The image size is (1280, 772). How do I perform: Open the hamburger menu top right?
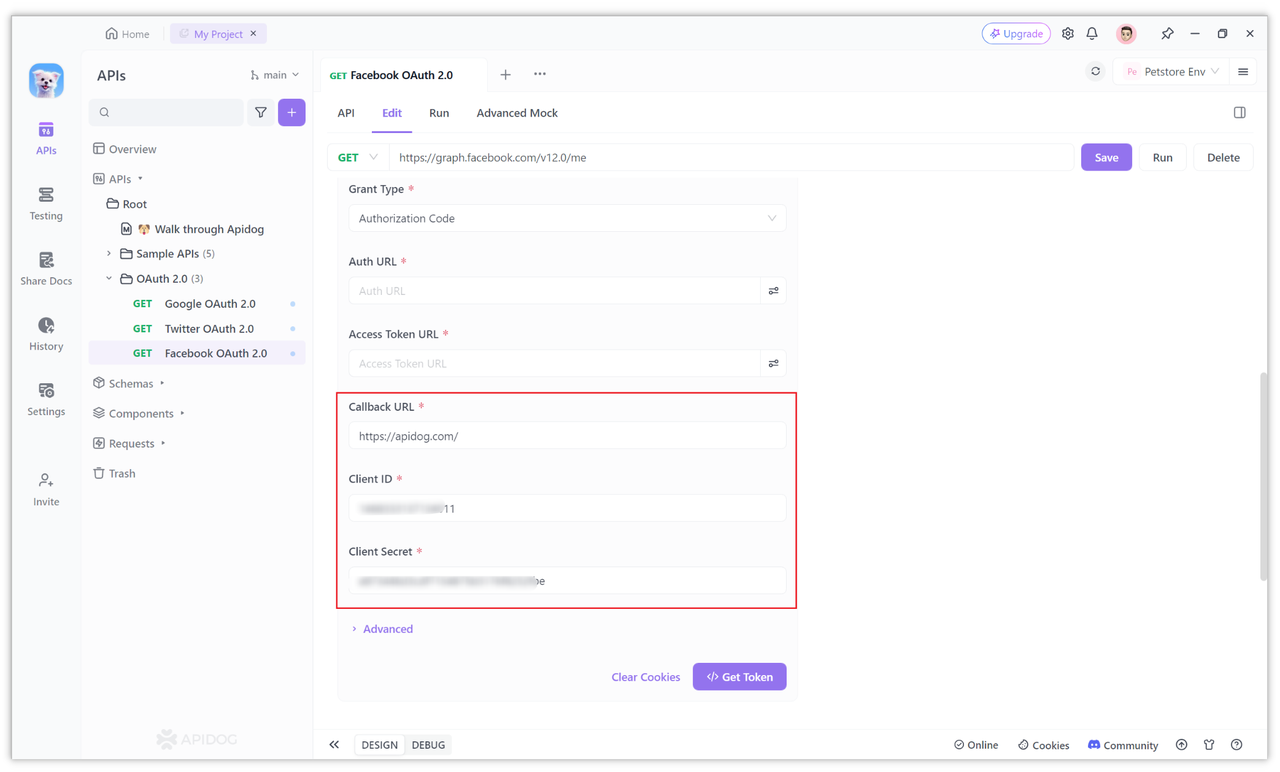[x=1243, y=72]
